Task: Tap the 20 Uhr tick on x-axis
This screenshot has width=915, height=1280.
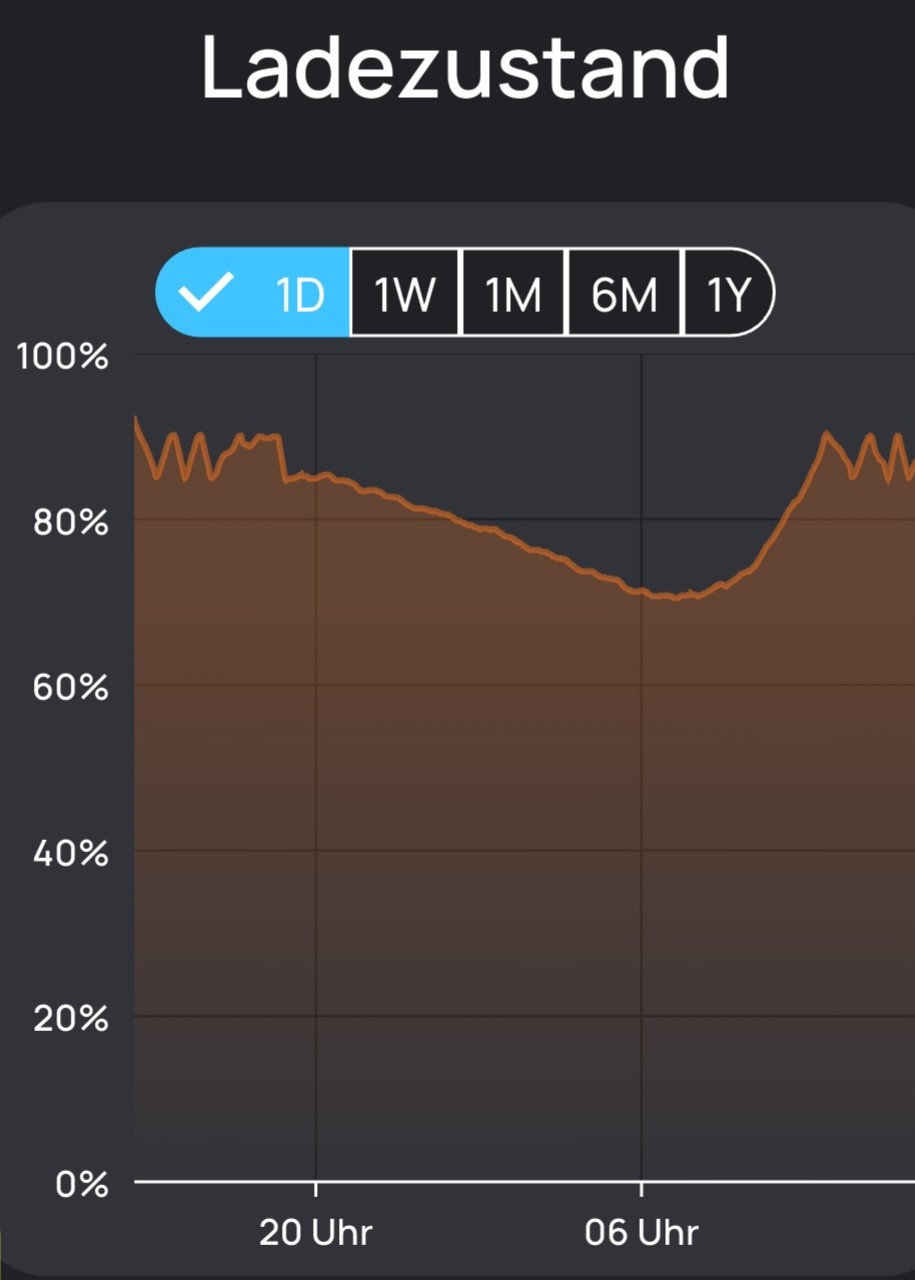Action: pyautogui.click(x=316, y=1187)
